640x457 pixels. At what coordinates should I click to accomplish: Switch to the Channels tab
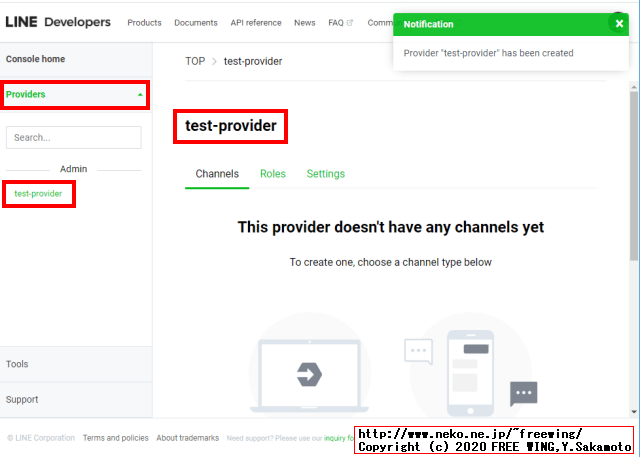coord(217,174)
